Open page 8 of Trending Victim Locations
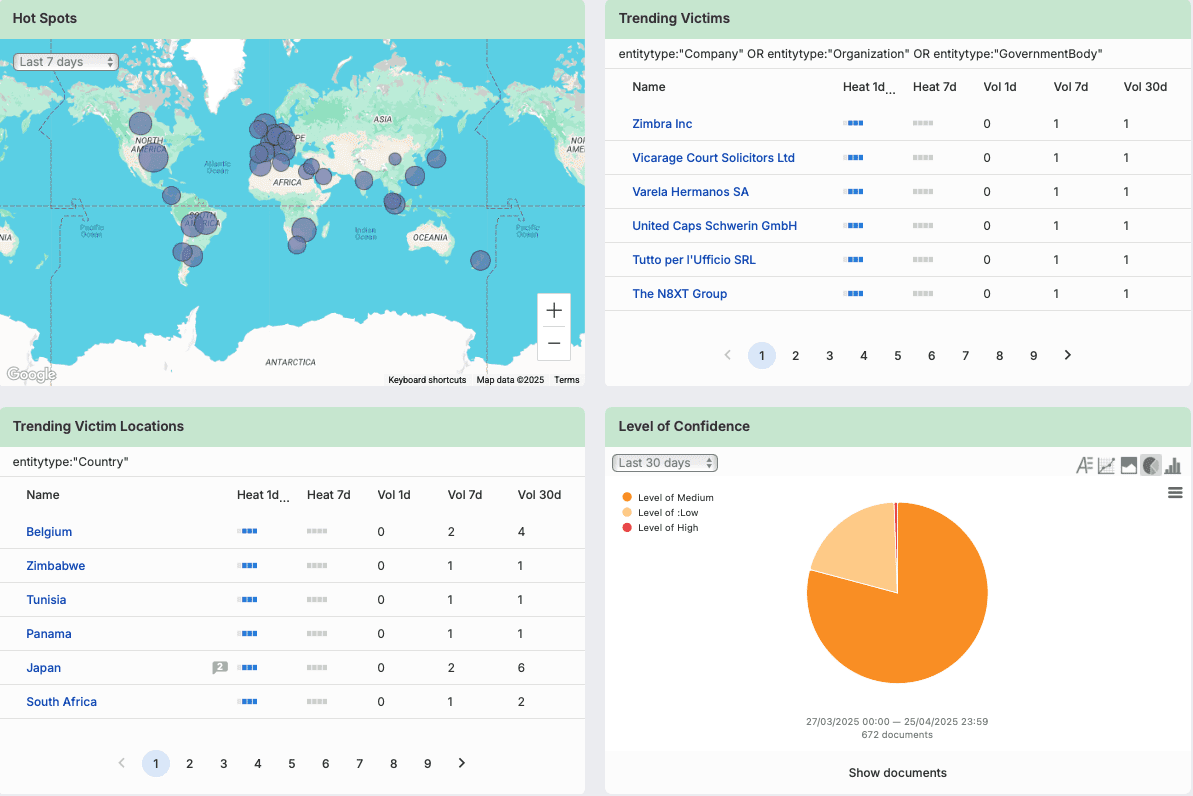Image resolution: width=1193 pixels, height=796 pixels. (x=393, y=763)
